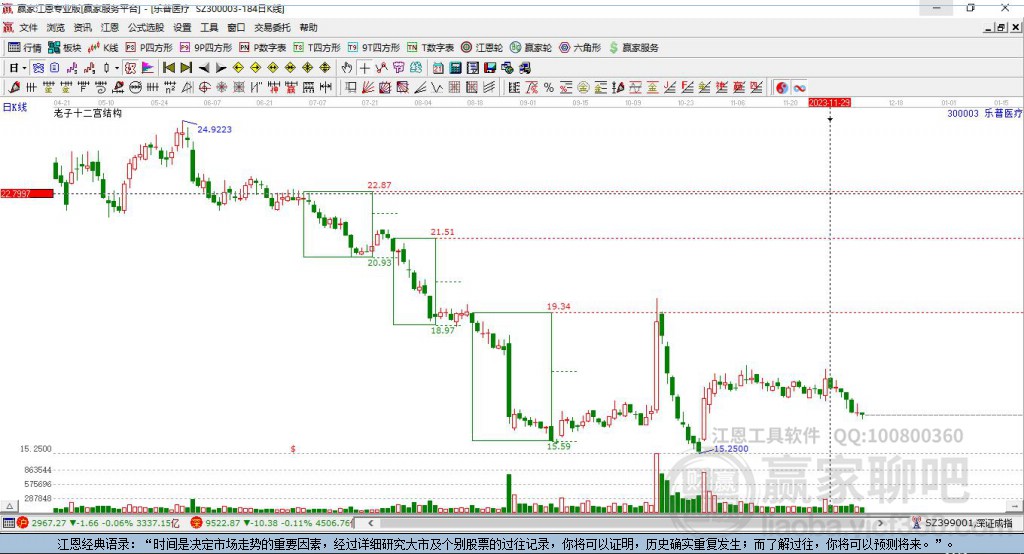Click the stock code 300003
1024x554 pixels.
pyautogui.click(x=963, y=114)
